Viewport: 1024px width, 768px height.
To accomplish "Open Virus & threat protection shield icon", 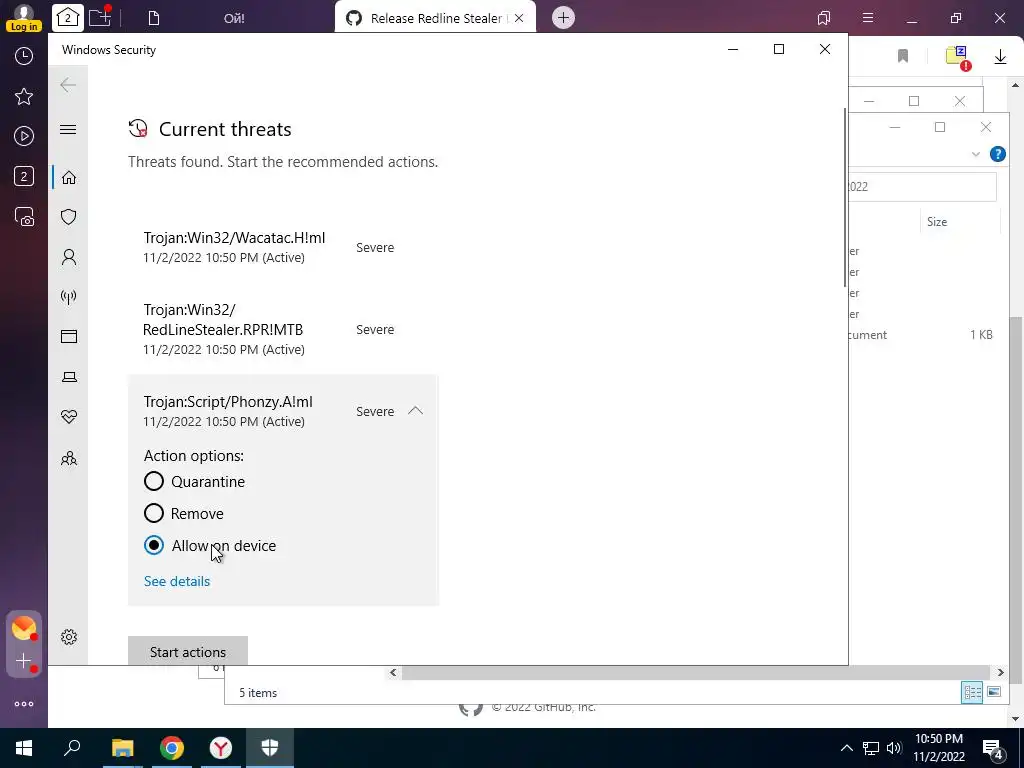I will (69, 217).
